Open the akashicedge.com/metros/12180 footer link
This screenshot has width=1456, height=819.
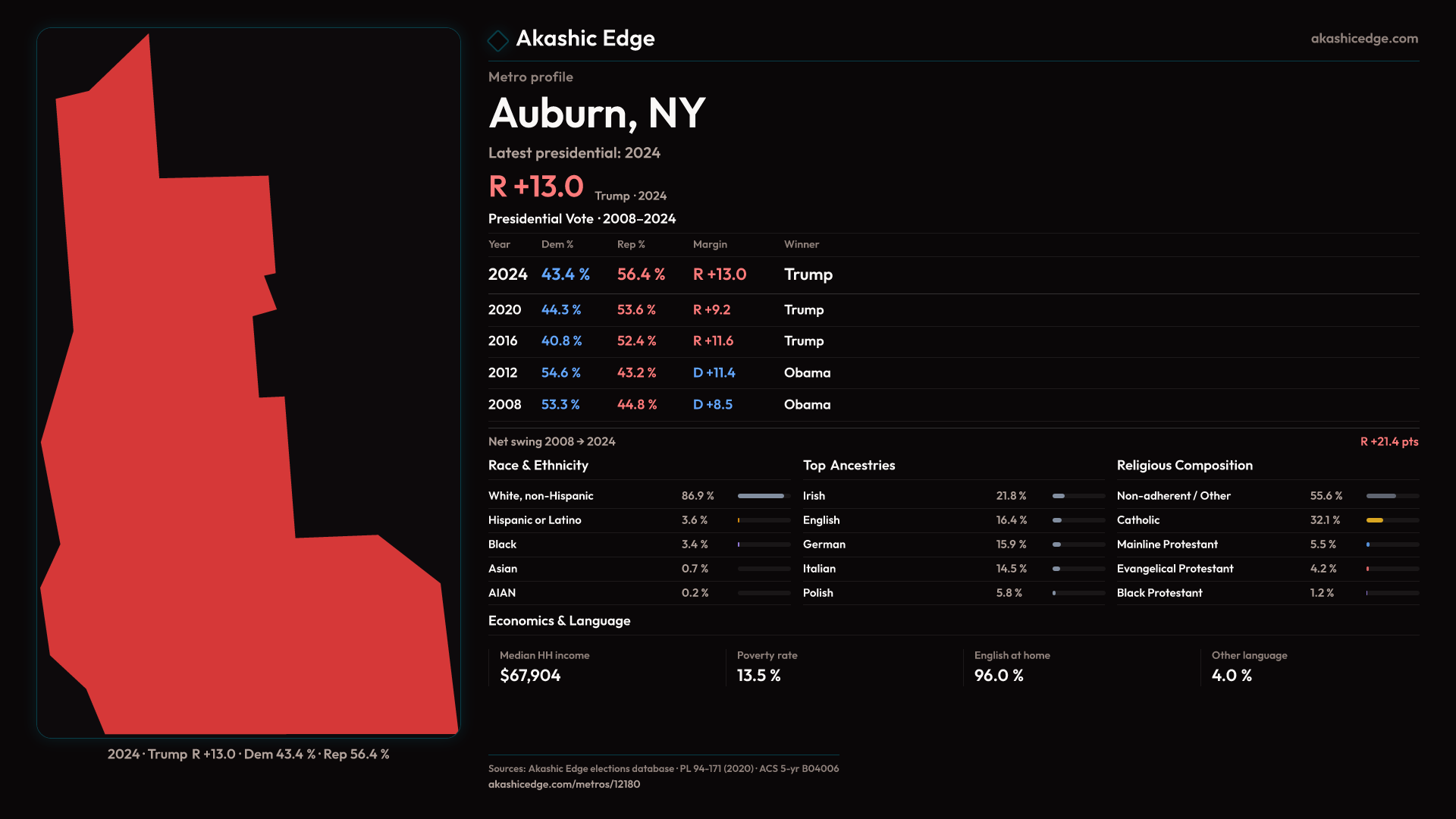[563, 784]
